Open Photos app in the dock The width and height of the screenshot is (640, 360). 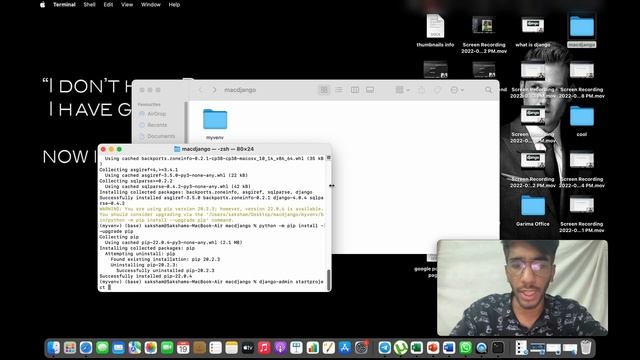coord(151,348)
